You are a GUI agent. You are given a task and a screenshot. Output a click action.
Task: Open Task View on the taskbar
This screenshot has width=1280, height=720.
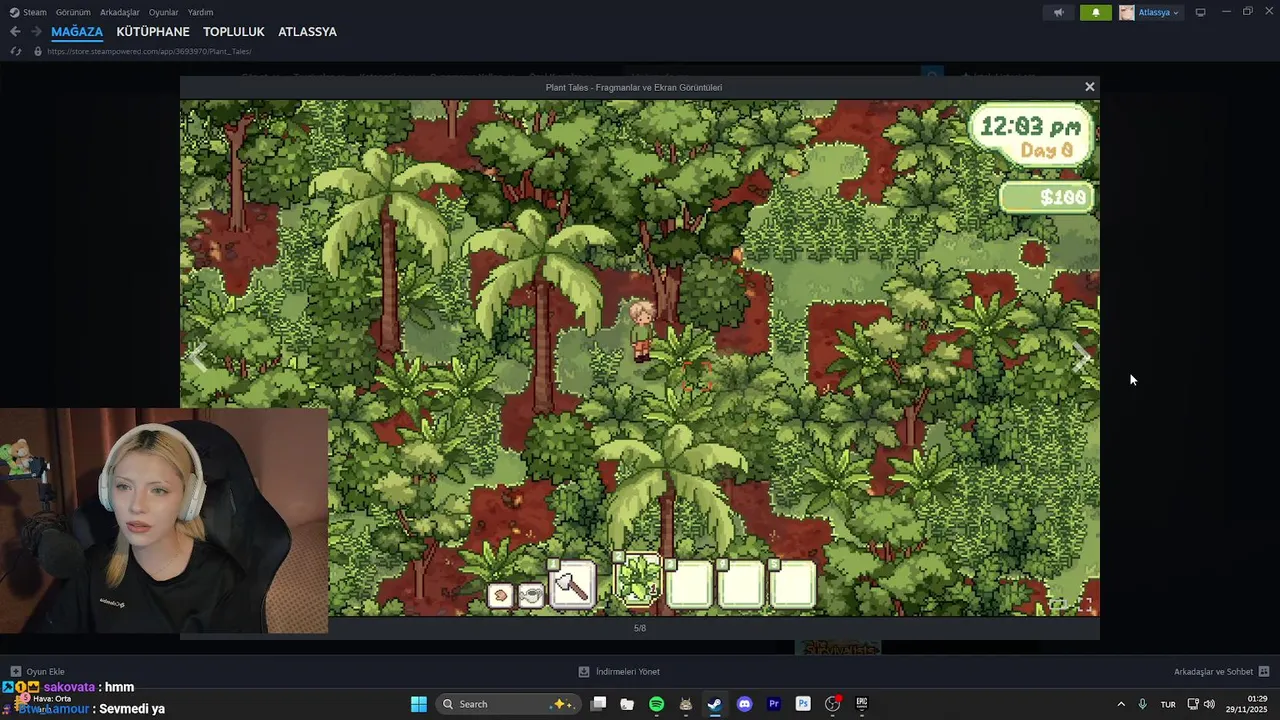[598, 704]
